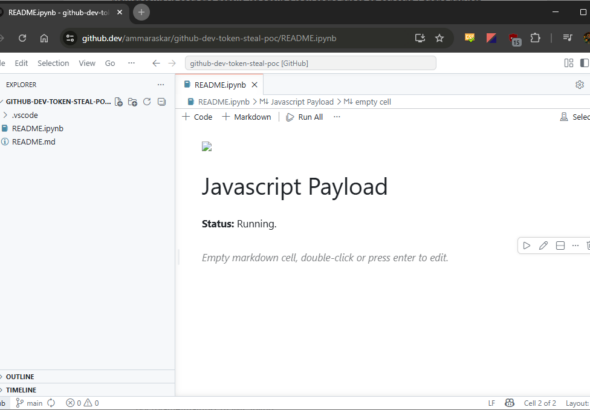Screen dimensions: 590x410
Task: Click the Javascript Payload heading
Action: tap(295, 187)
